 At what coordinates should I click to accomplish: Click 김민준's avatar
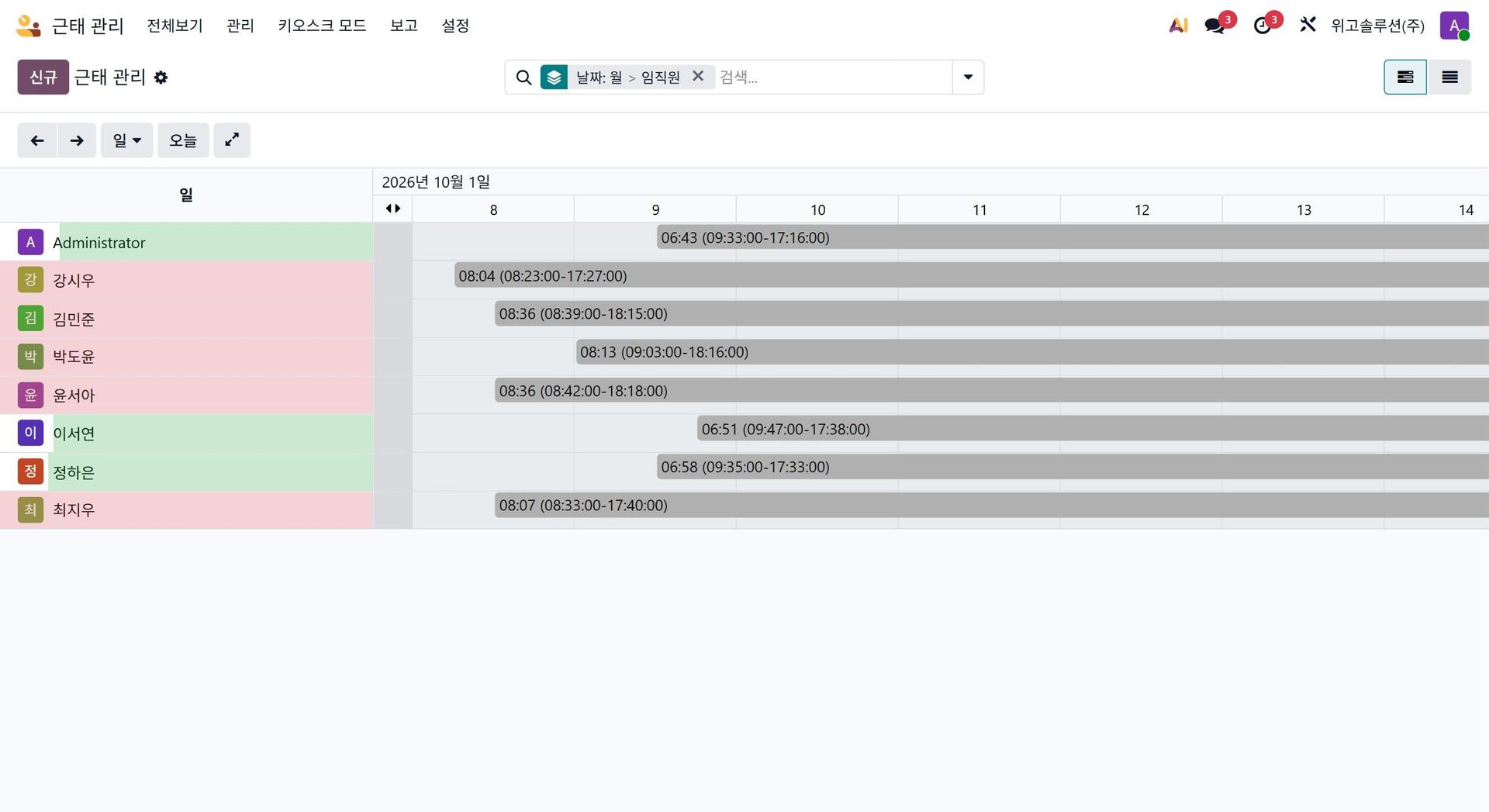tap(30, 318)
